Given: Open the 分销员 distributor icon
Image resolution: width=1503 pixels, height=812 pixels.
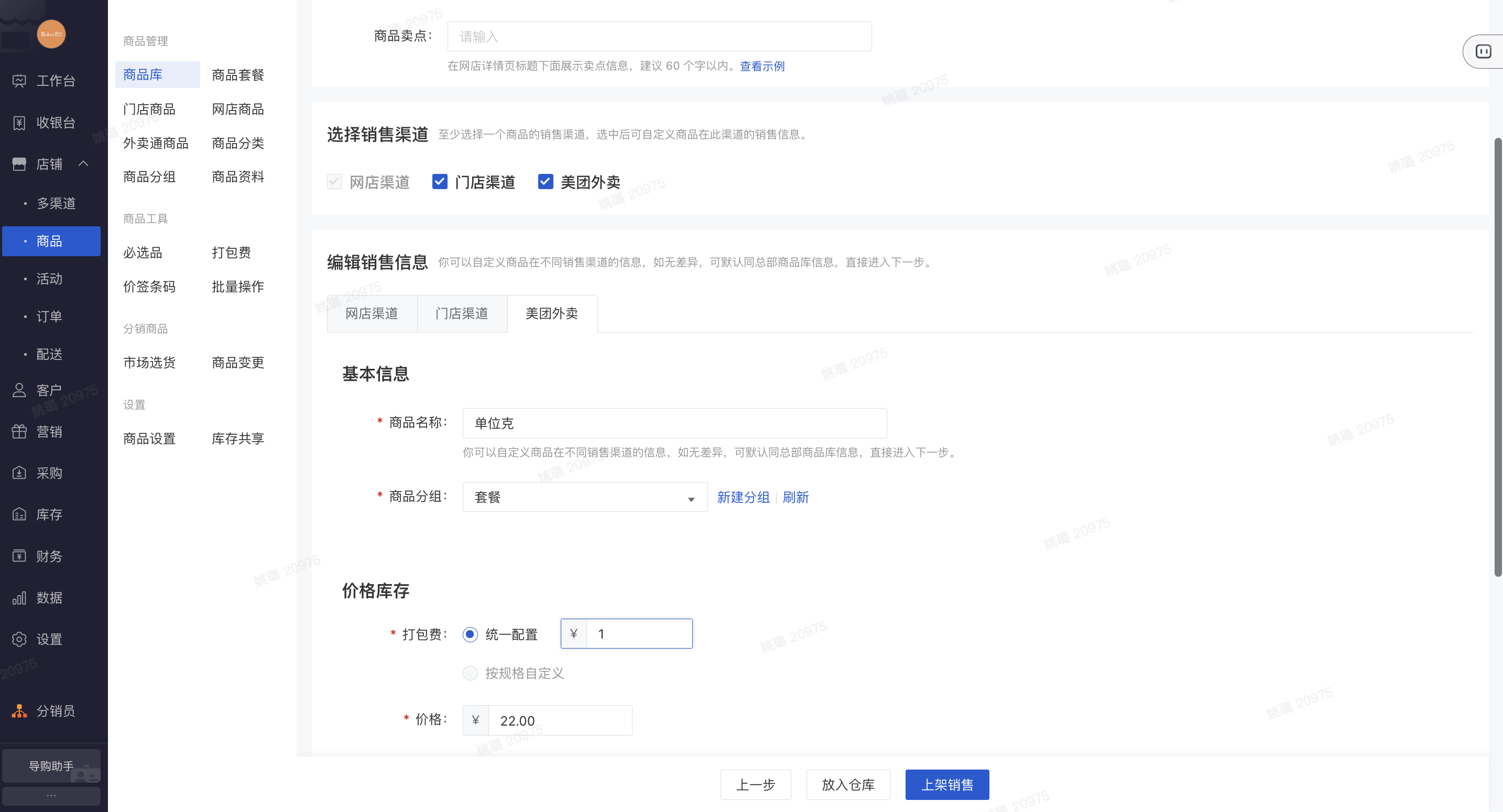Looking at the screenshot, I should tap(19, 710).
